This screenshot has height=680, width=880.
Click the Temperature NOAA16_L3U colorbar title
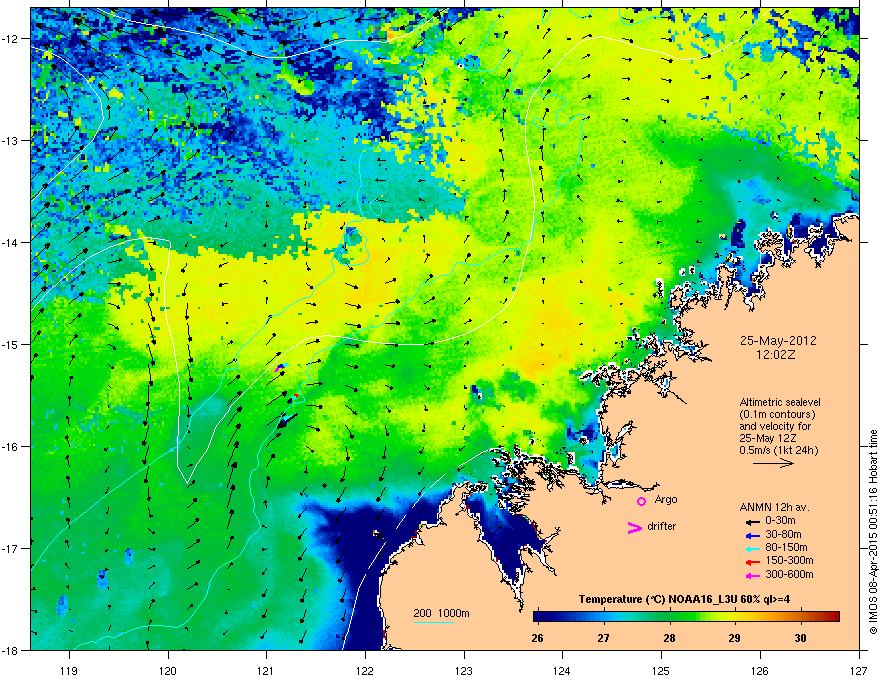[685, 599]
